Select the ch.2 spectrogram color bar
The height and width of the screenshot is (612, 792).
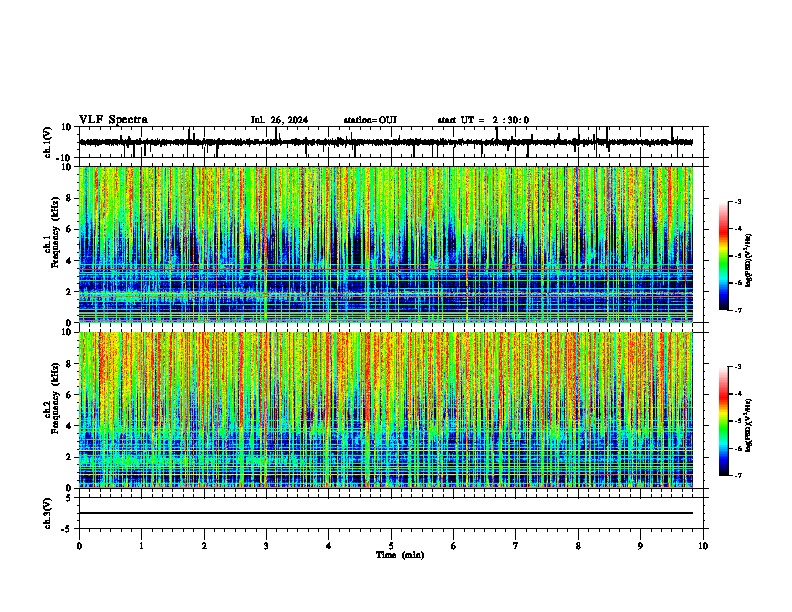coord(723,421)
